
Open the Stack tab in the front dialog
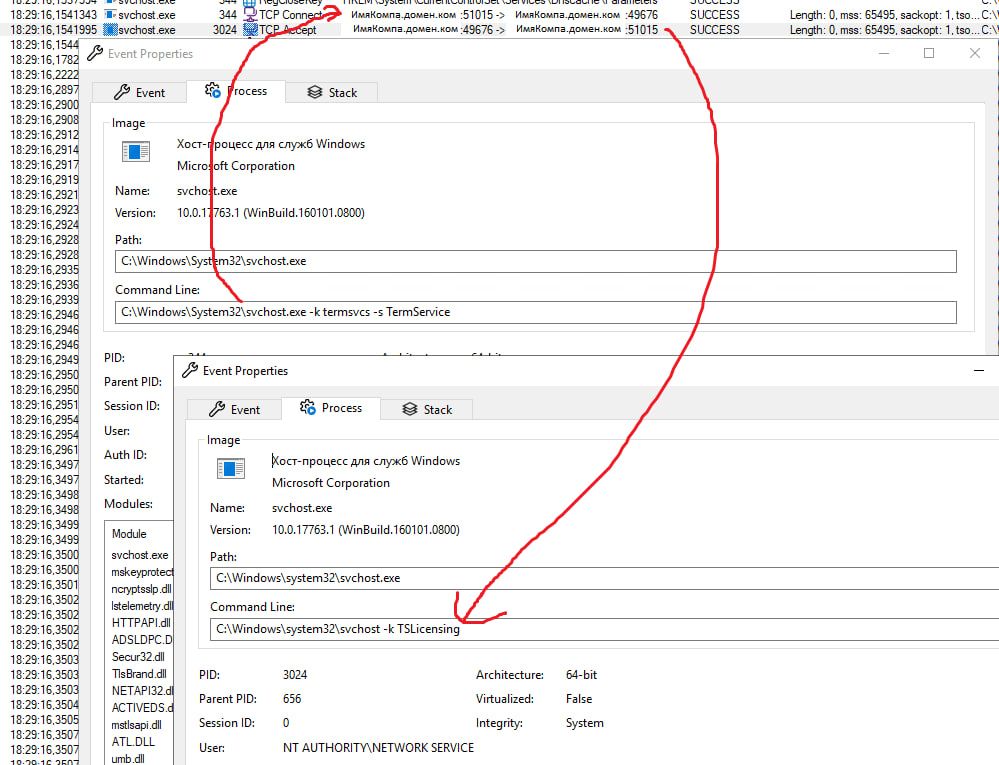[427, 409]
